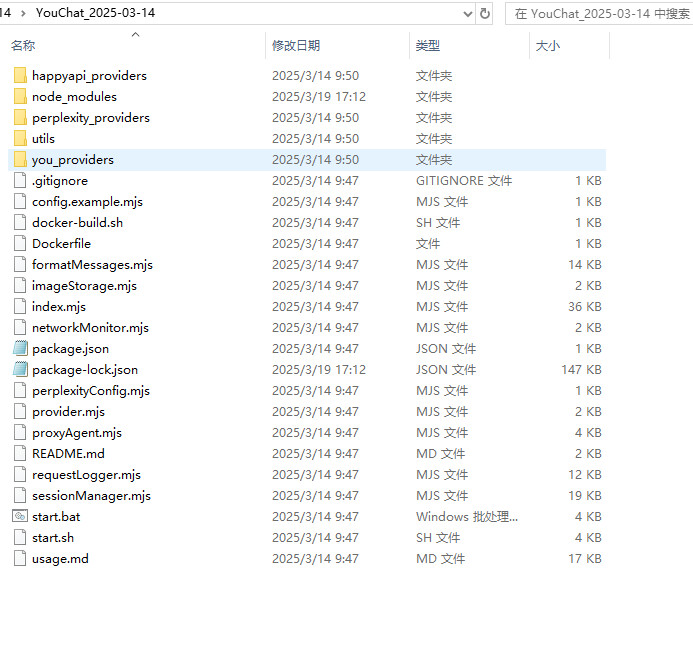Viewport: 693px width, 648px height.
Task: Sort by 大小 column header
Action: tap(548, 46)
